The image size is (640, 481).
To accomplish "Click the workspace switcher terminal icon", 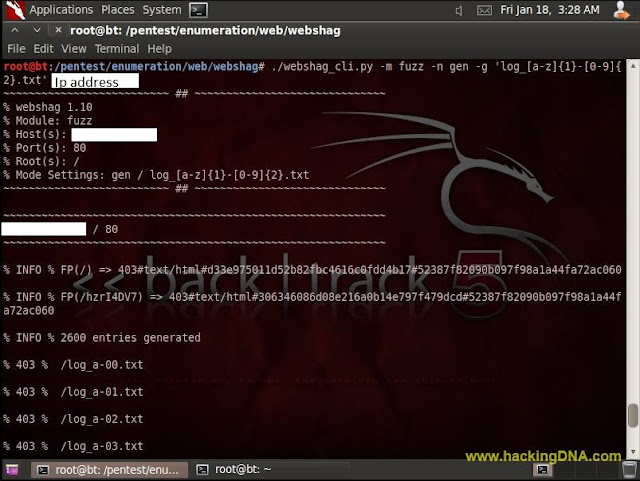I will click(x=542, y=470).
